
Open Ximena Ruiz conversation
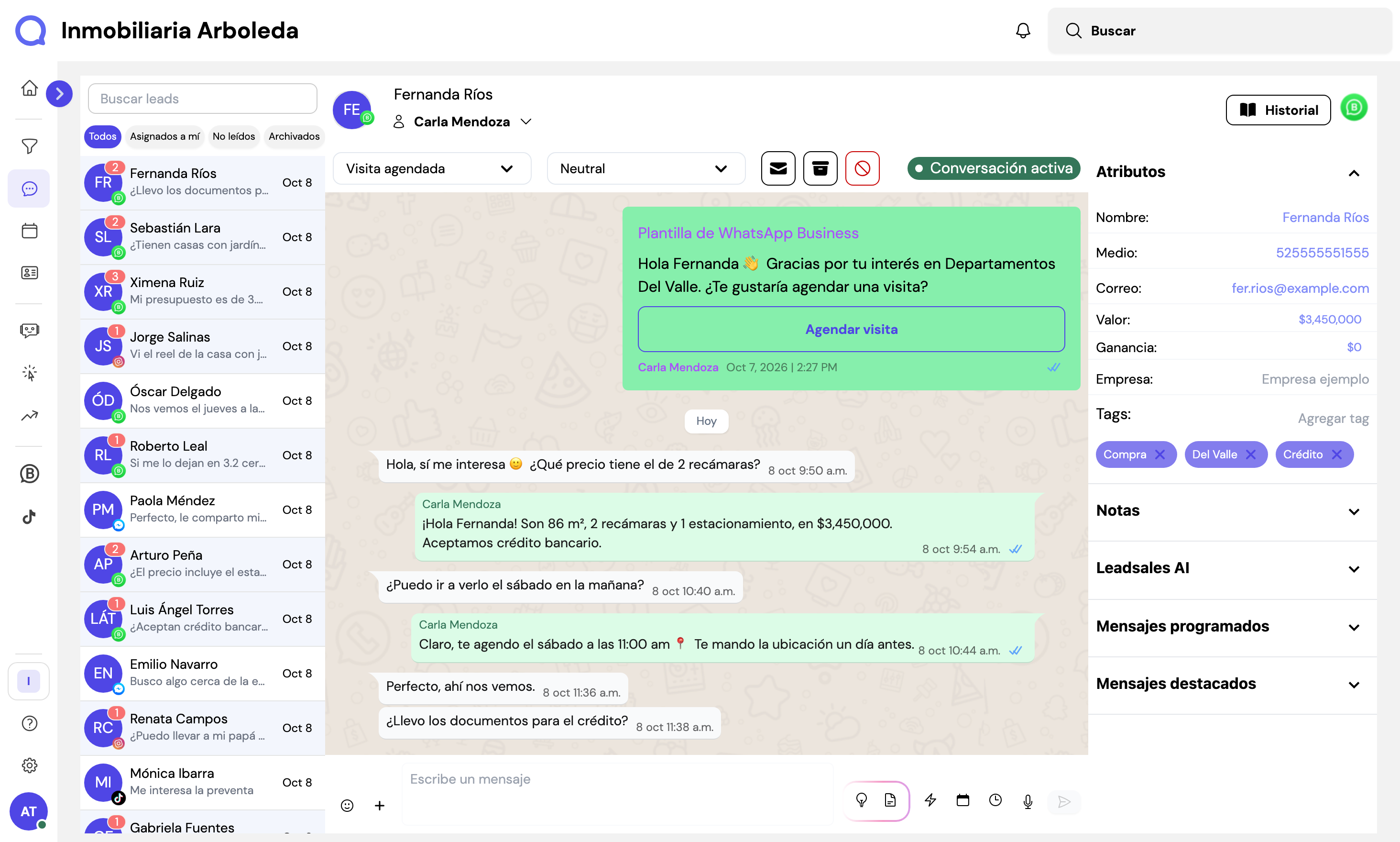[x=202, y=292]
